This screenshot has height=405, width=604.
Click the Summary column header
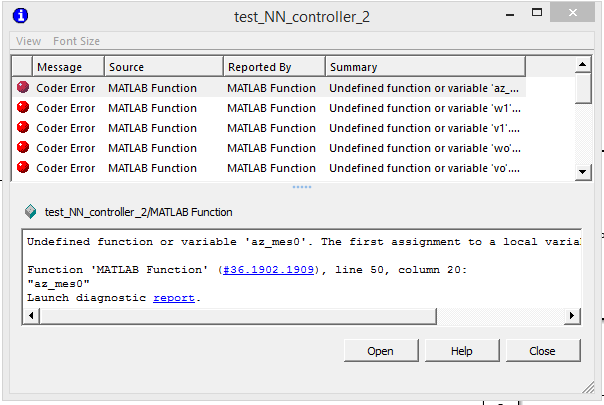tap(425, 67)
